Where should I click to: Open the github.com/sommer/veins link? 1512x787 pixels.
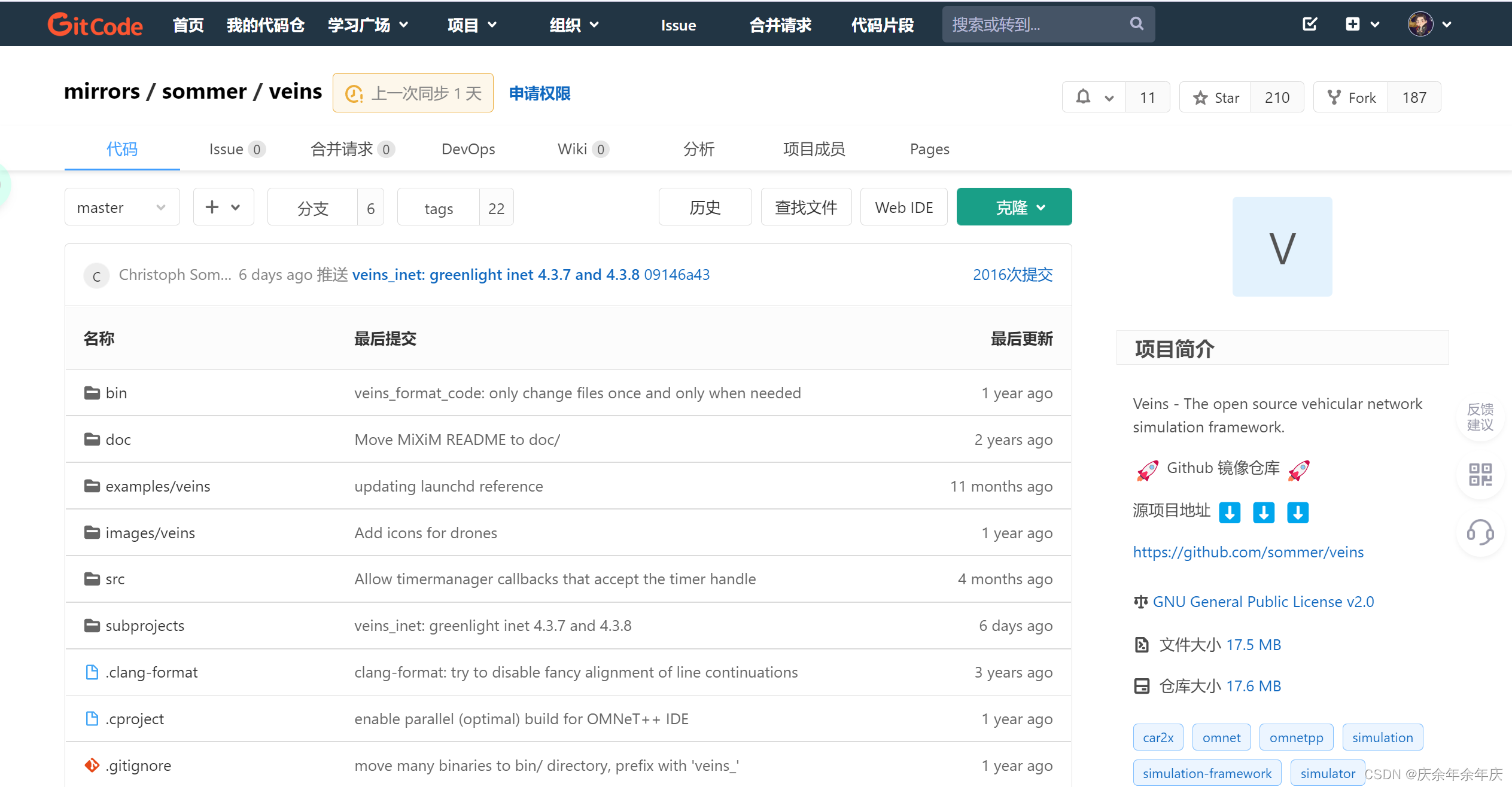[1248, 552]
